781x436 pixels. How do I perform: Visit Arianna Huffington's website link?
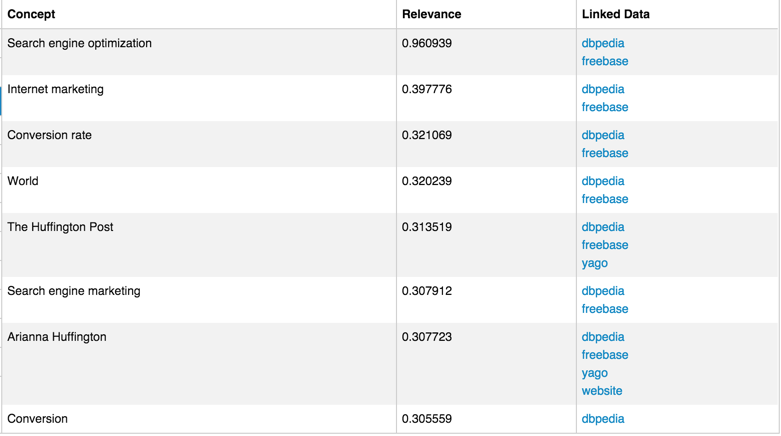click(x=601, y=391)
